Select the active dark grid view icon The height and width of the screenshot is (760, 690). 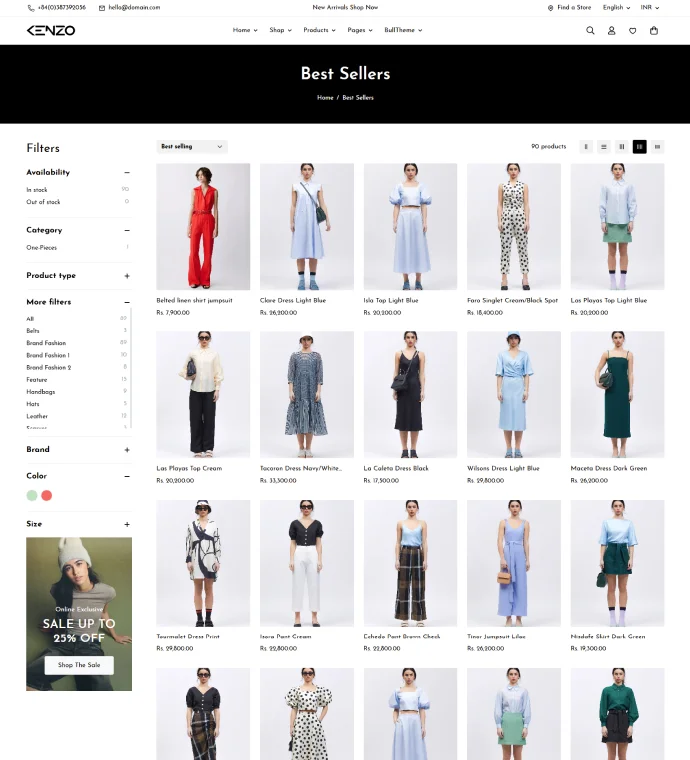[x=640, y=146]
